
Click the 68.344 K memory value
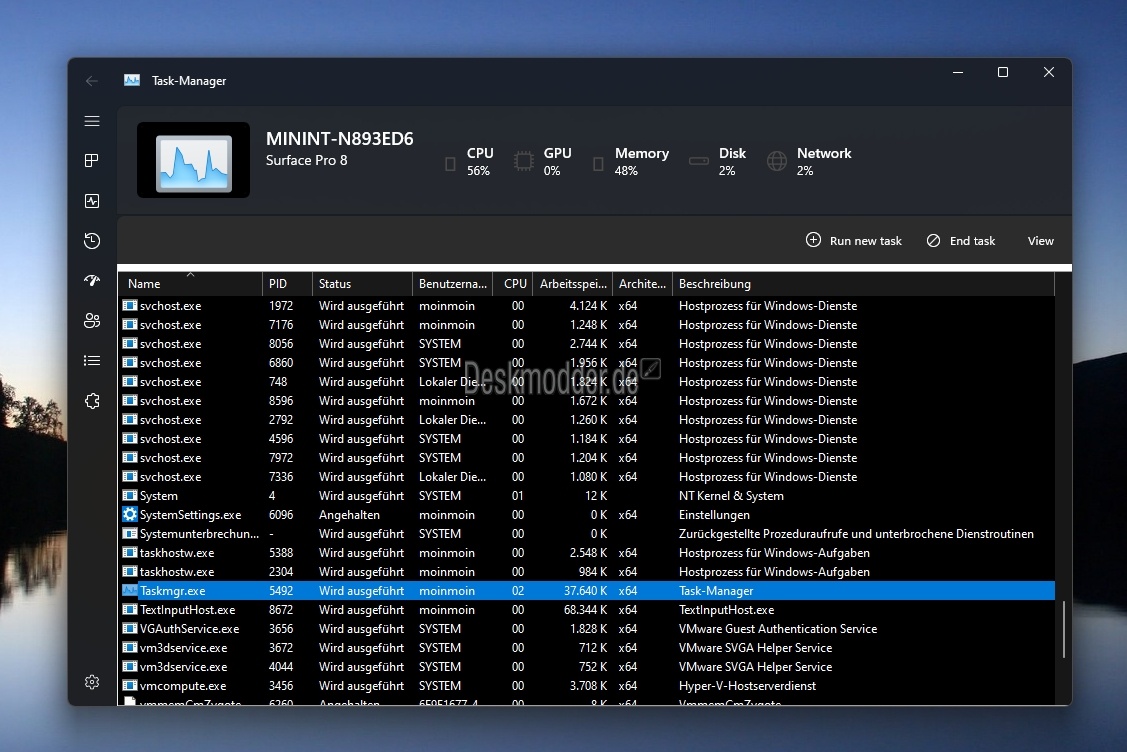coord(585,610)
